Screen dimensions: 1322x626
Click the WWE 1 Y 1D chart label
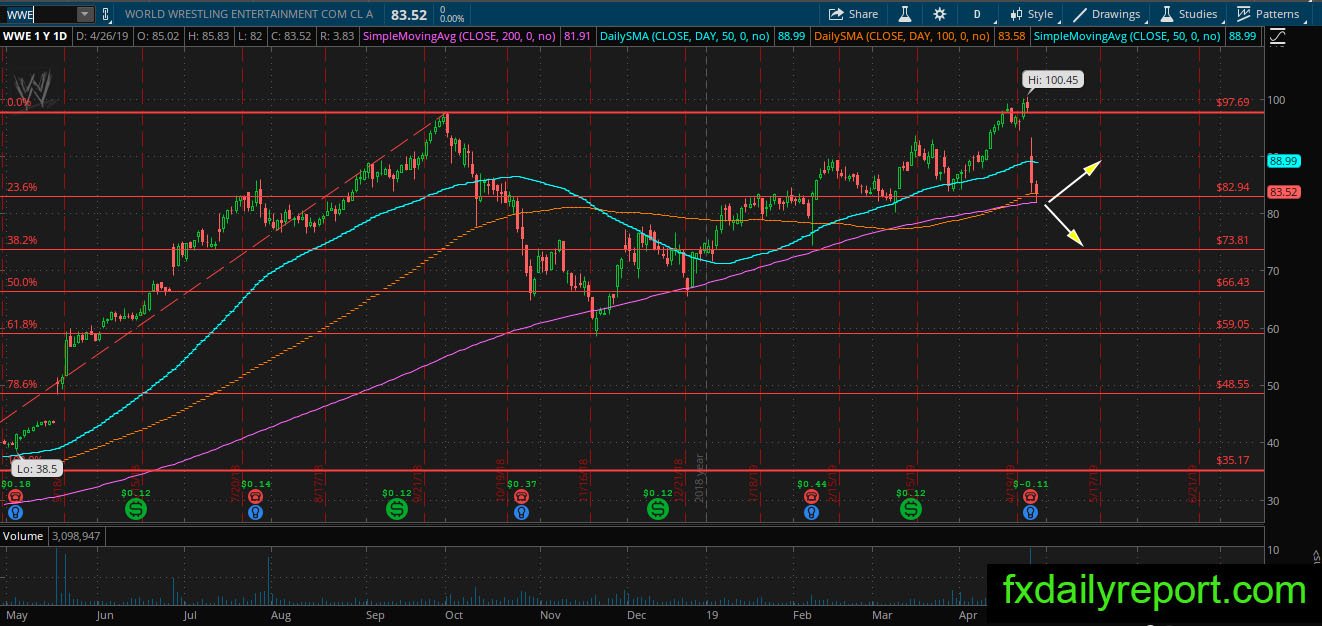[36, 36]
